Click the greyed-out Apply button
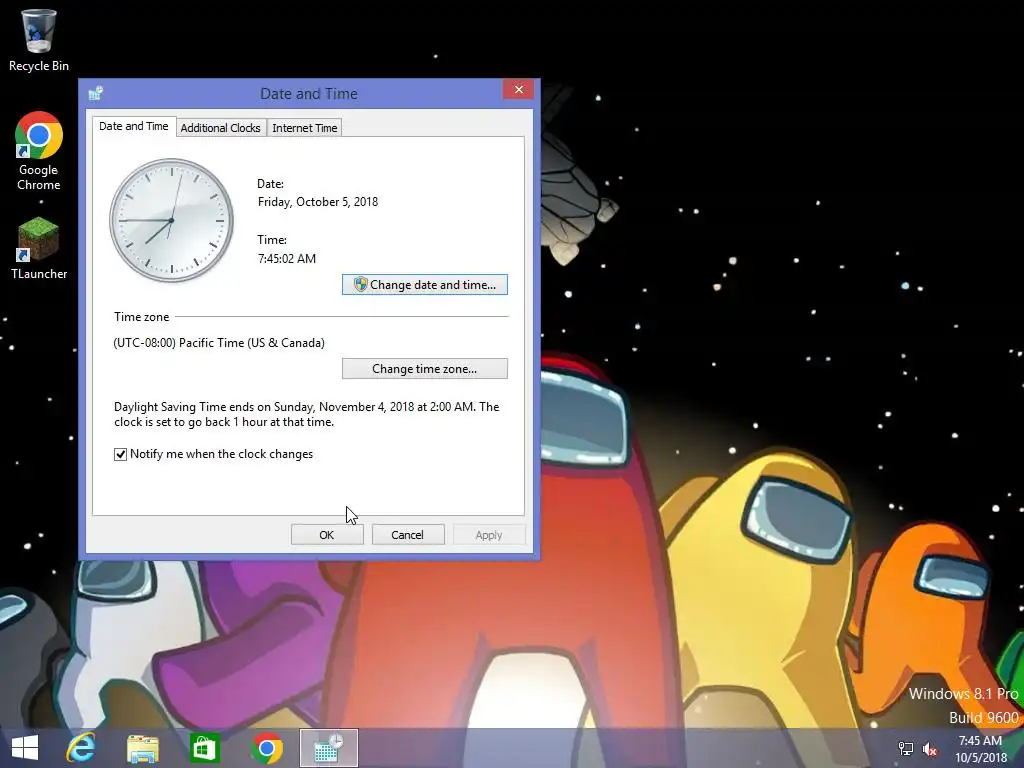Image resolution: width=1024 pixels, height=768 pixels. (x=488, y=535)
